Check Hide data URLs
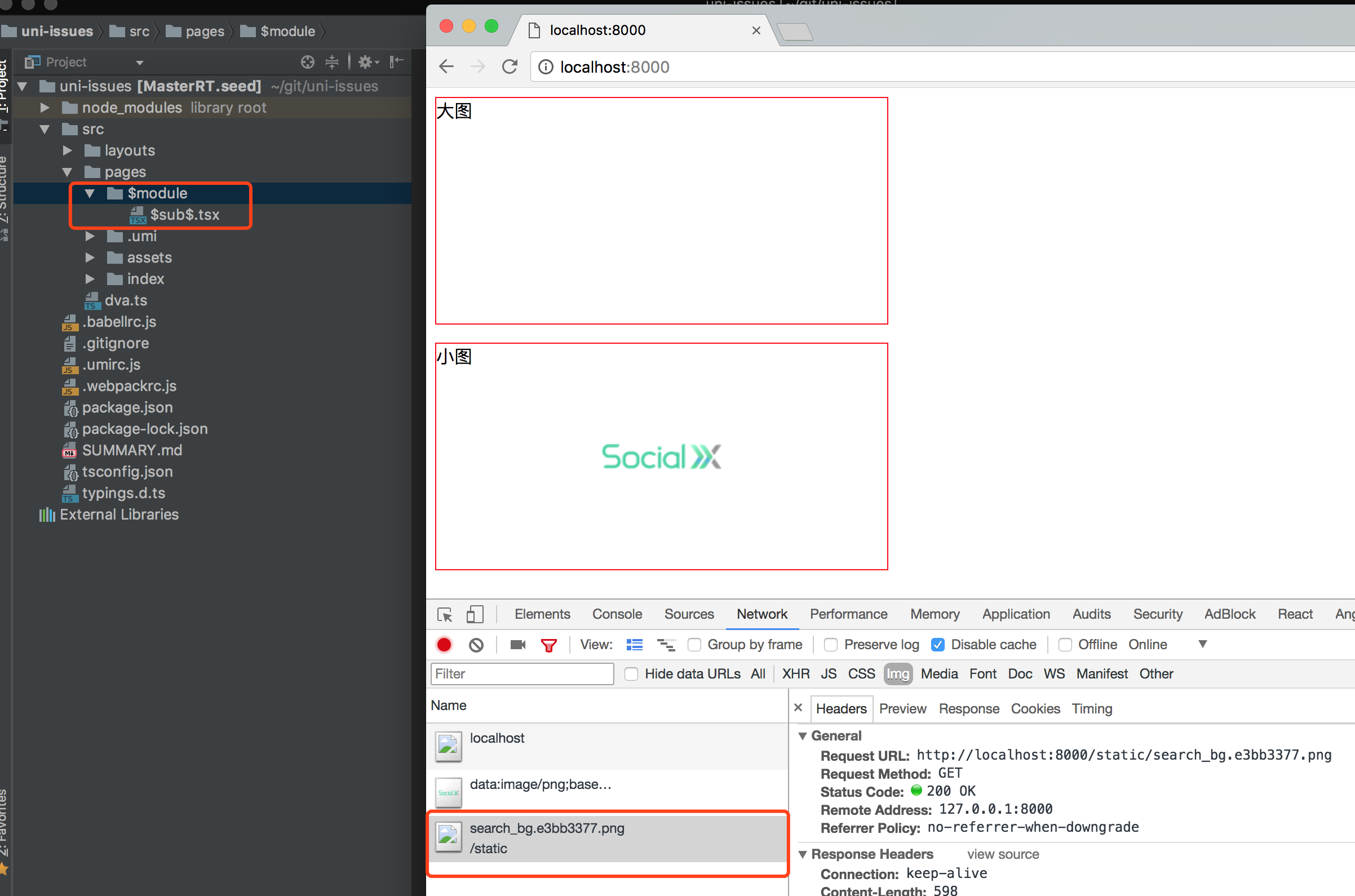1355x896 pixels. (x=631, y=675)
